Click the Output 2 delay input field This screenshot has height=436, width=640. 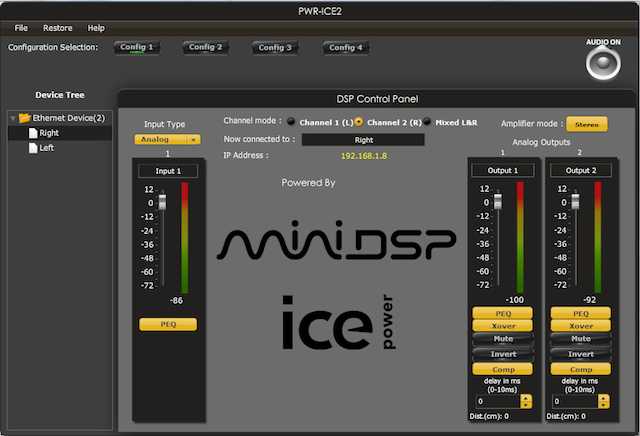pos(576,402)
